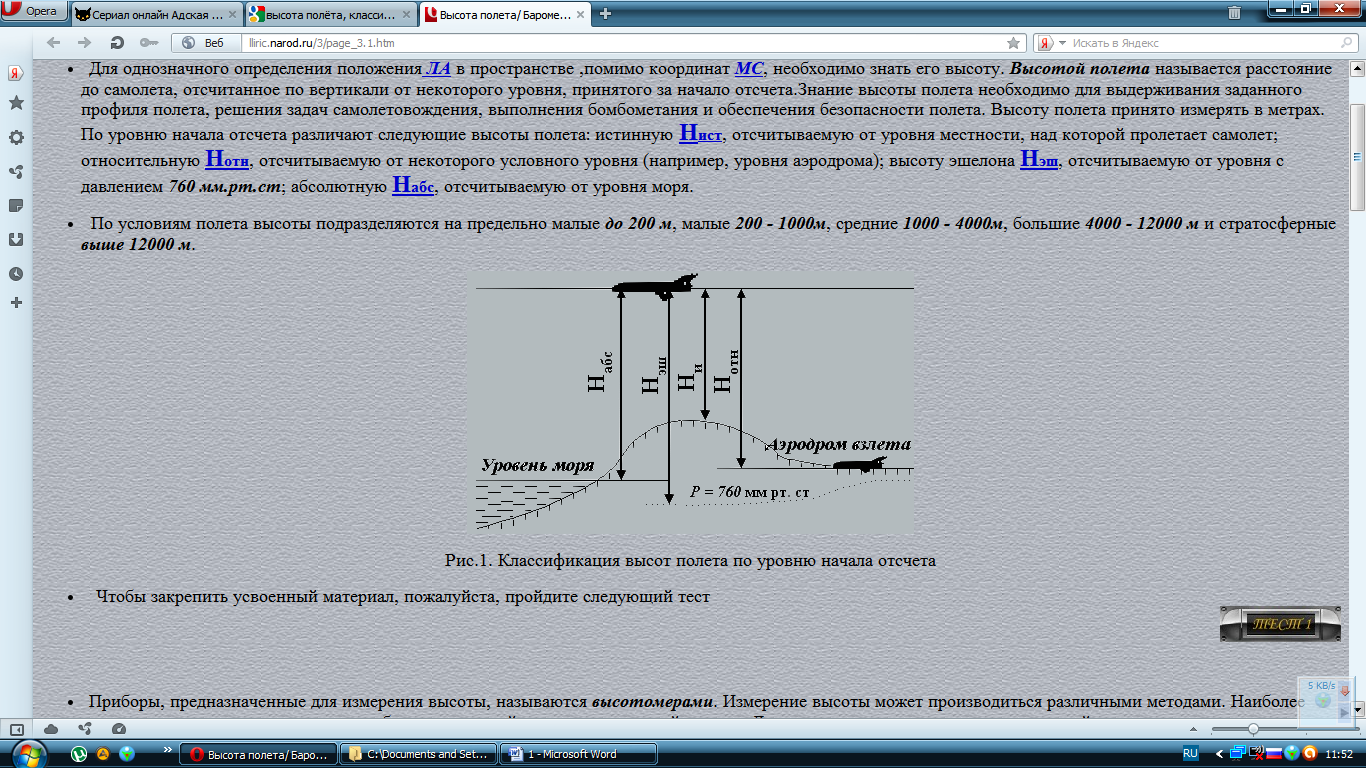Click the scrollbar down arrow

(x=1357, y=709)
